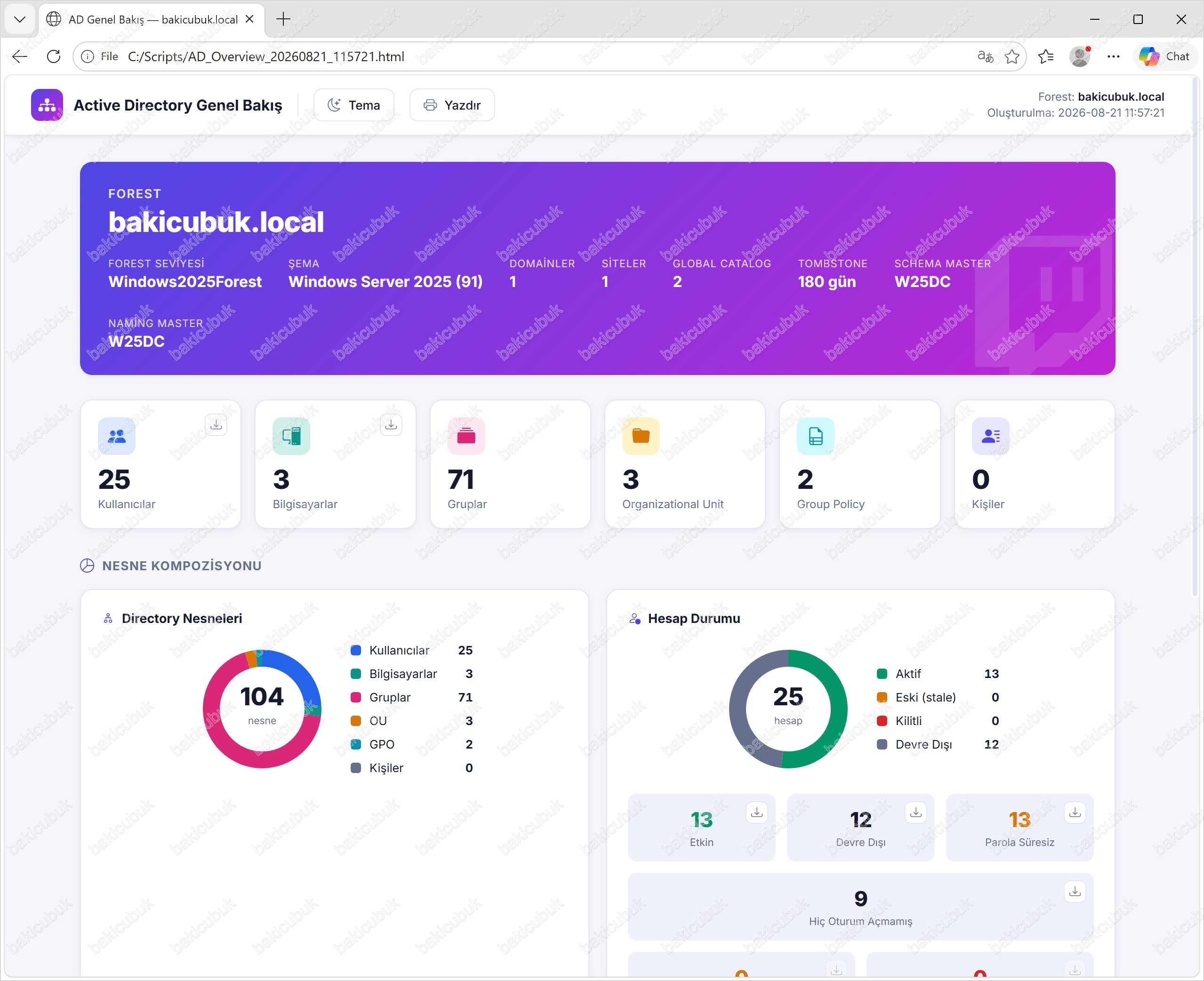This screenshot has height=981, width=1204.
Task: Open browser translate options icon
Action: pyautogui.click(x=985, y=56)
